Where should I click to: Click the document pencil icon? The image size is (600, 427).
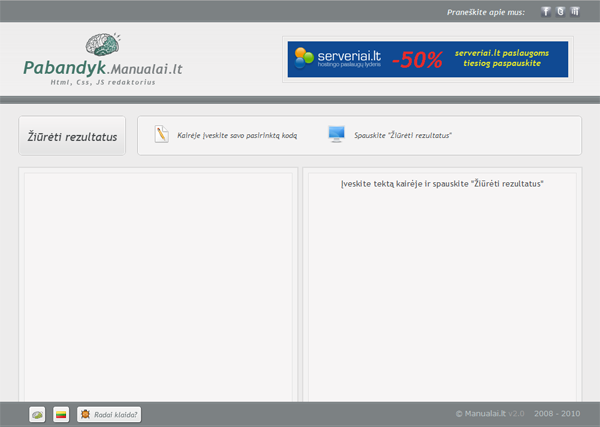point(161,135)
